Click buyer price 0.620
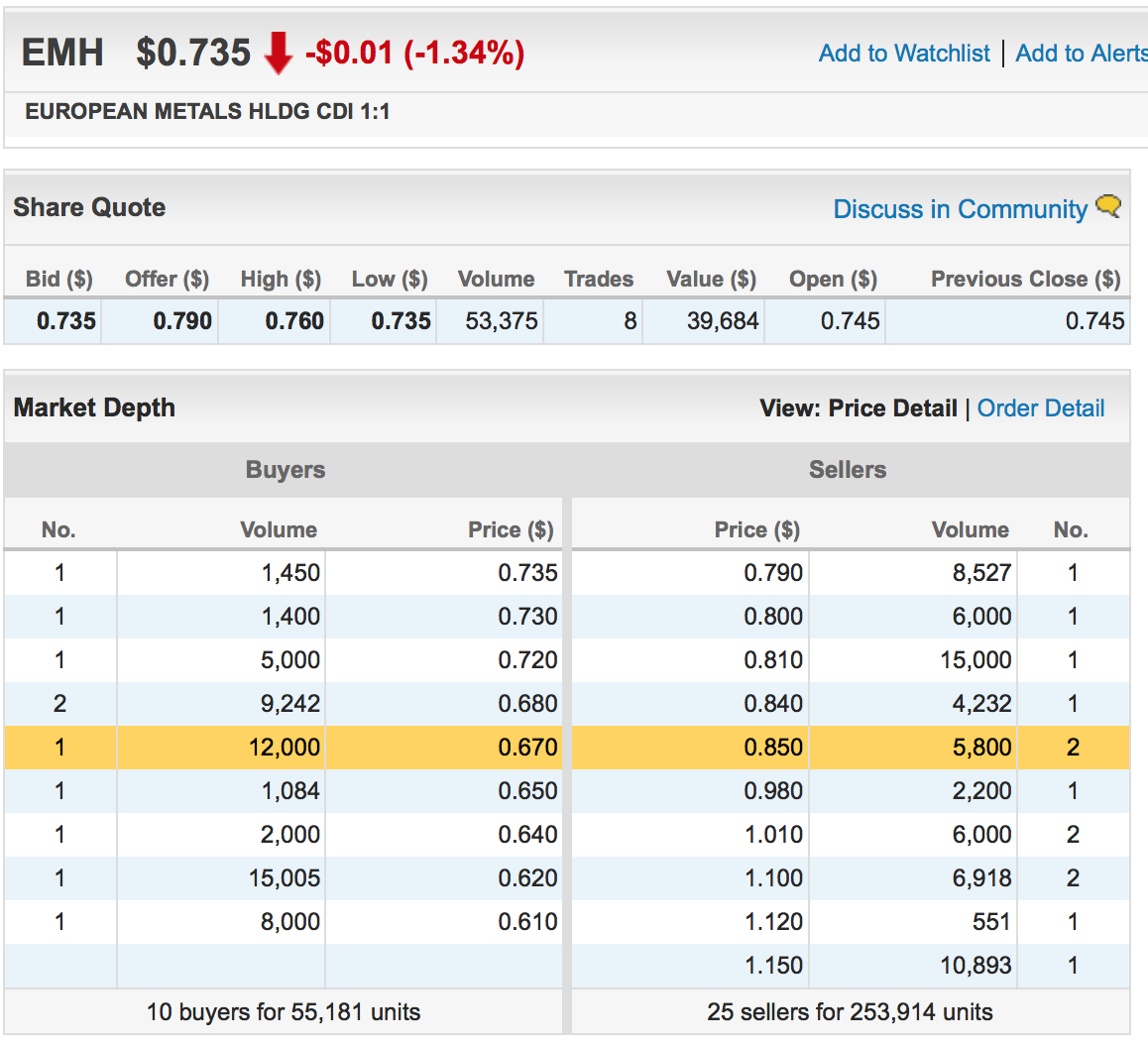The image size is (1148, 1045). (x=527, y=878)
